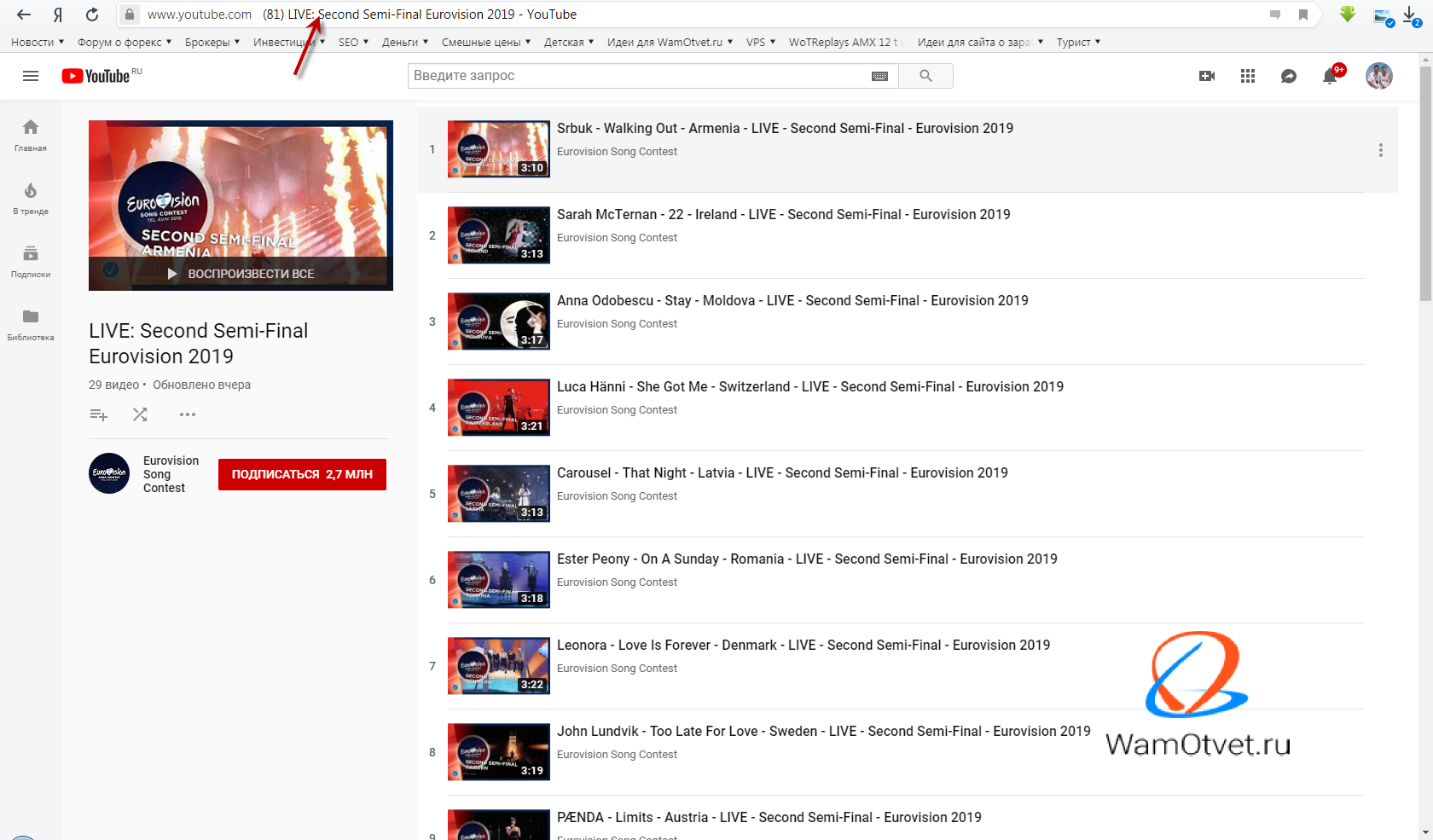Click the red ПОДПИСАТЬСЯ button
1433x840 pixels.
click(x=302, y=474)
